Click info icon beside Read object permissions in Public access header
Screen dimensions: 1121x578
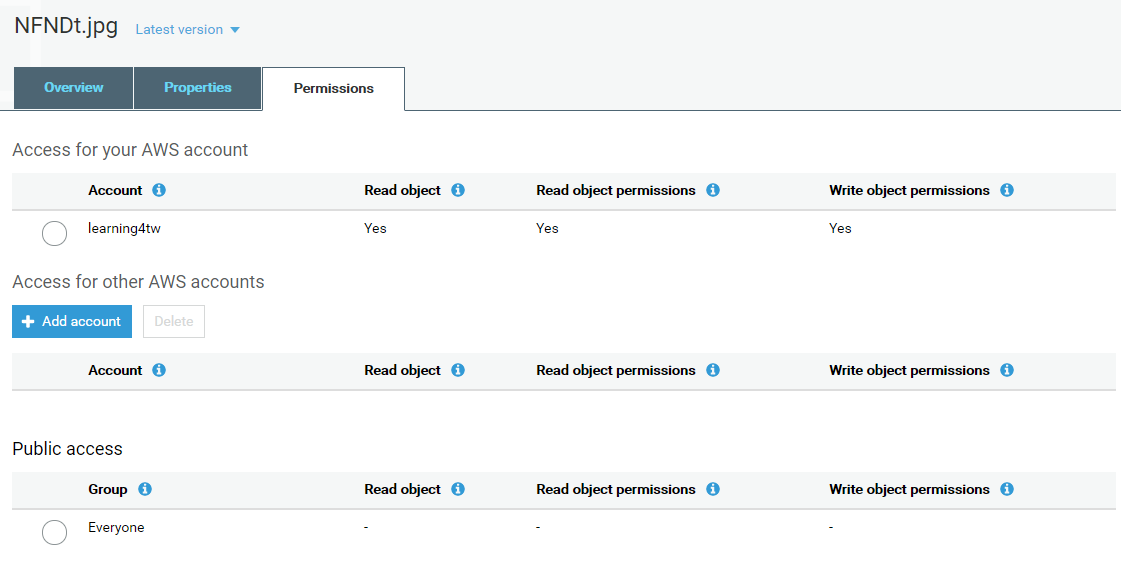[x=713, y=489]
